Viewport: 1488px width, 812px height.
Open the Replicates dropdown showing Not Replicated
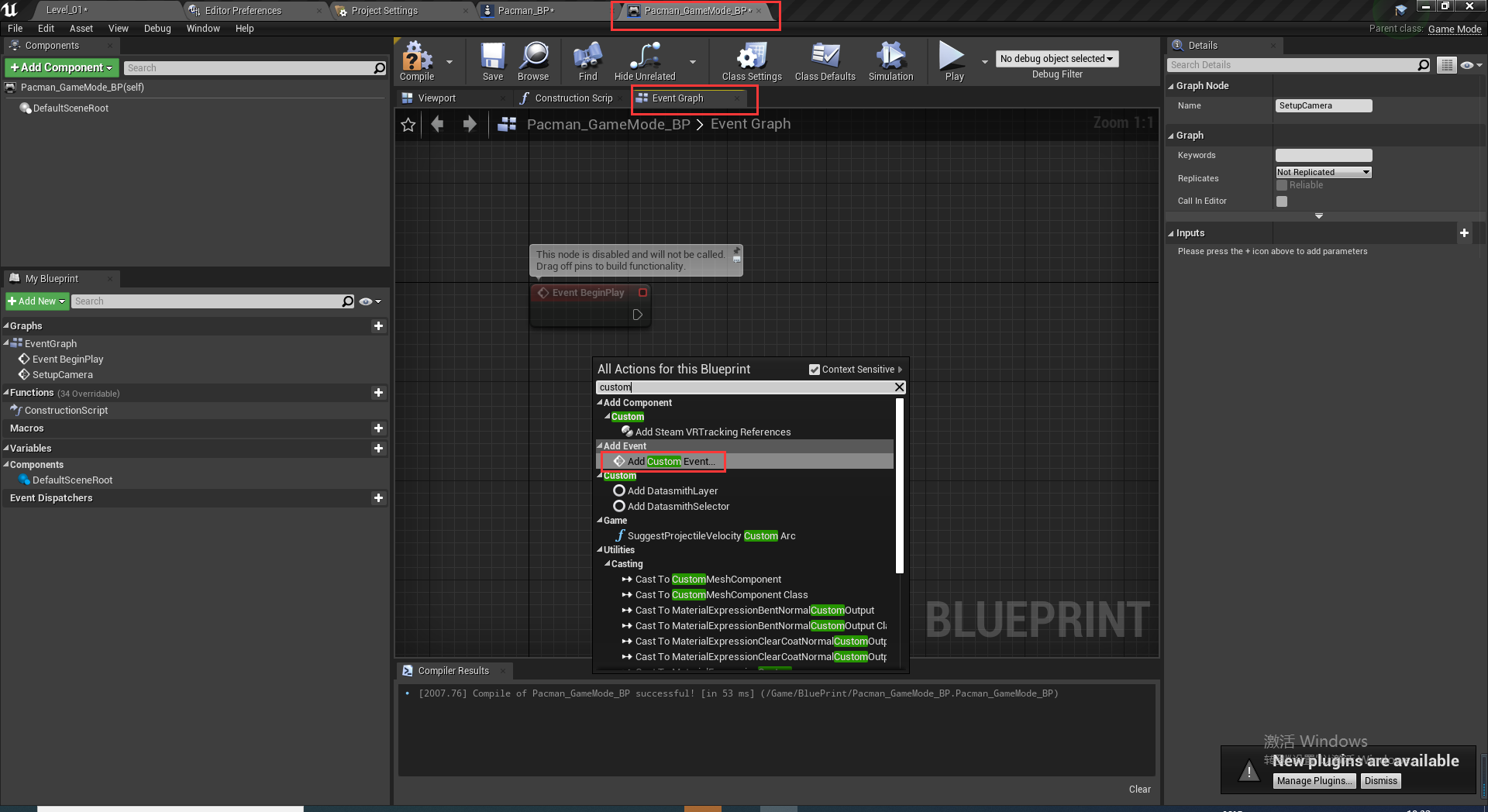point(1322,171)
